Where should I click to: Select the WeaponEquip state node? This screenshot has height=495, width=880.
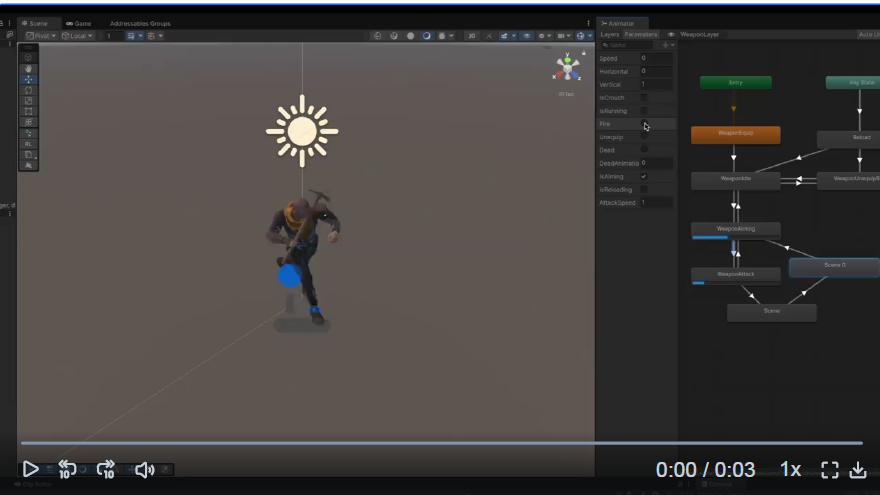coord(735,134)
